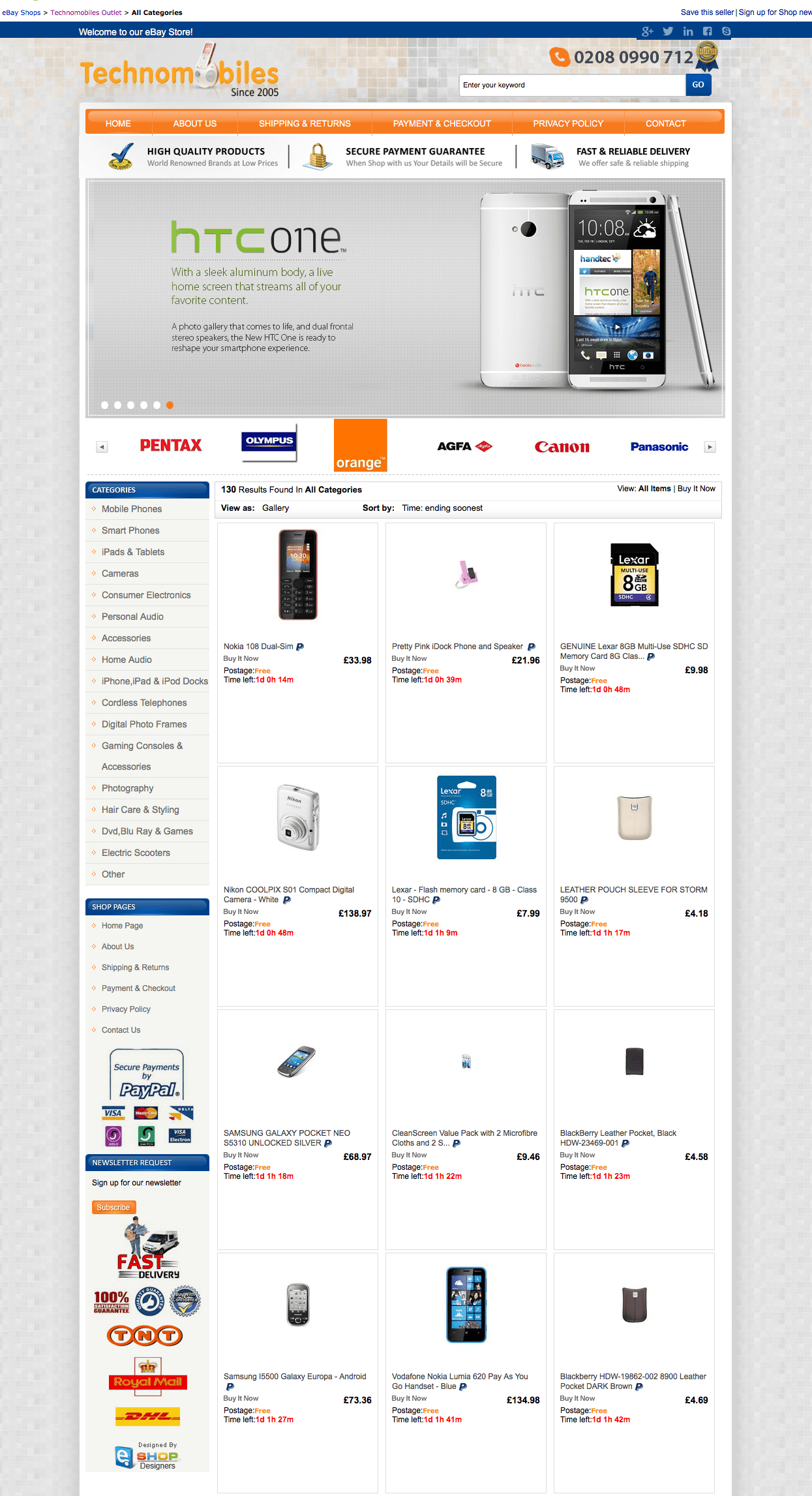812x1496 pixels.
Task: Click the orange brand logo
Action: point(360,446)
